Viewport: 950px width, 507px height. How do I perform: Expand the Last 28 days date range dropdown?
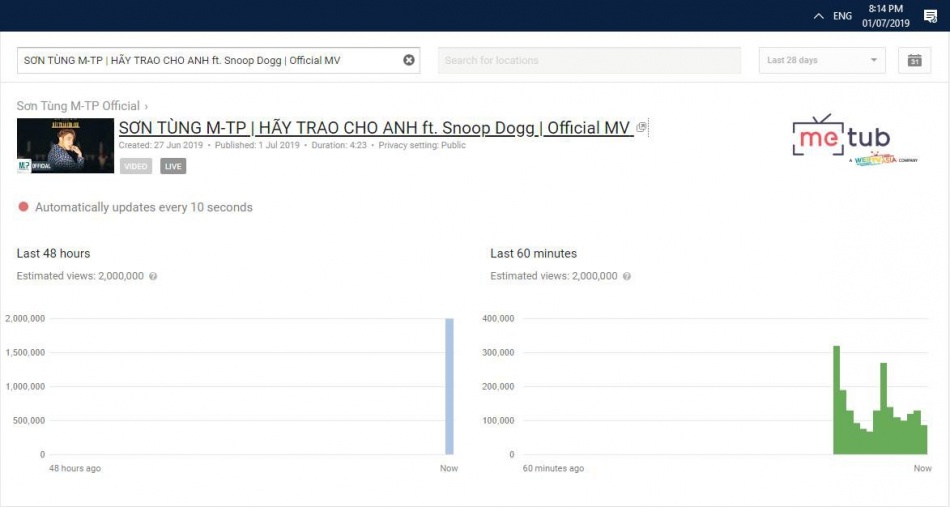pyautogui.click(x=822, y=61)
